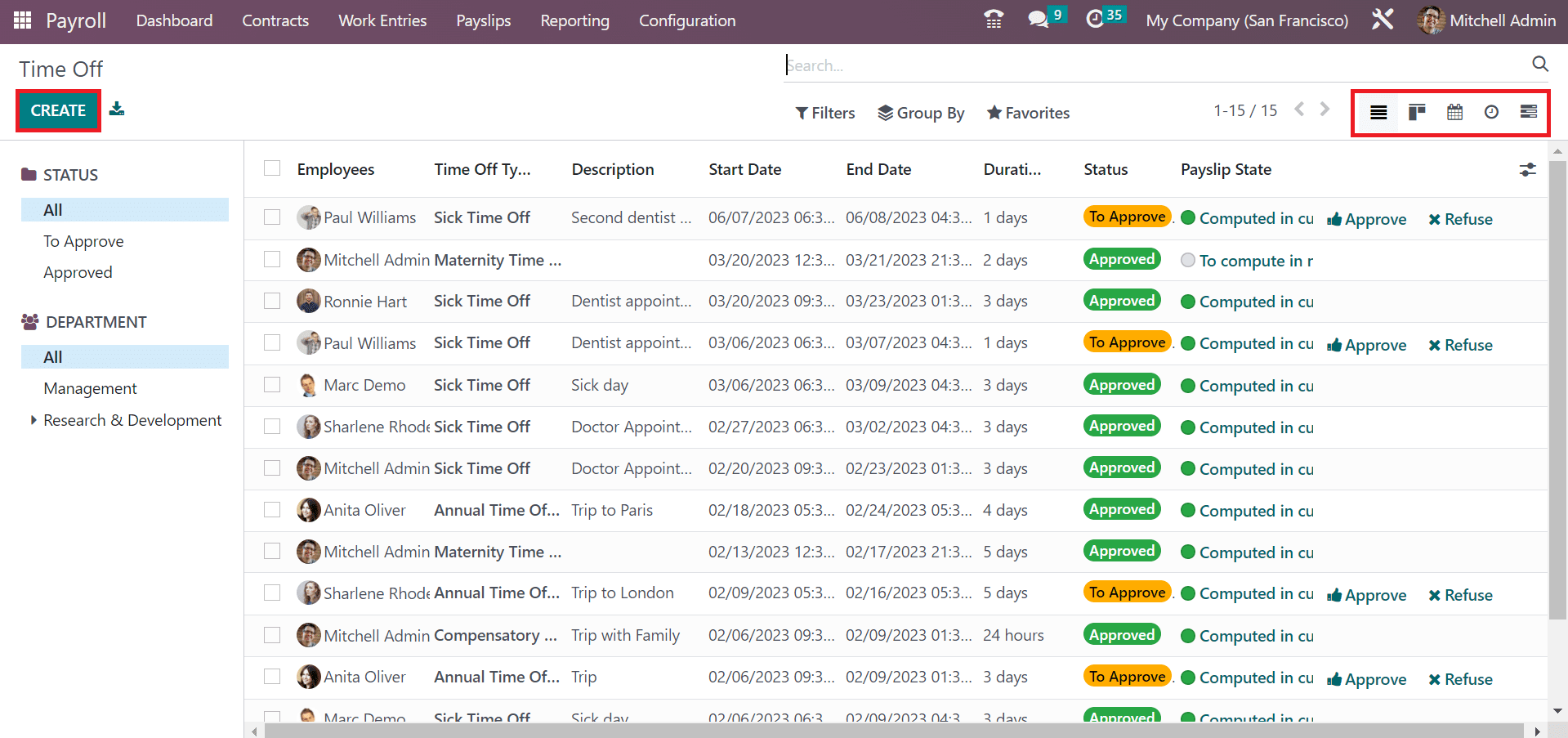Open the Filters dropdown
Screen dimensions: 1568x738
[825, 113]
